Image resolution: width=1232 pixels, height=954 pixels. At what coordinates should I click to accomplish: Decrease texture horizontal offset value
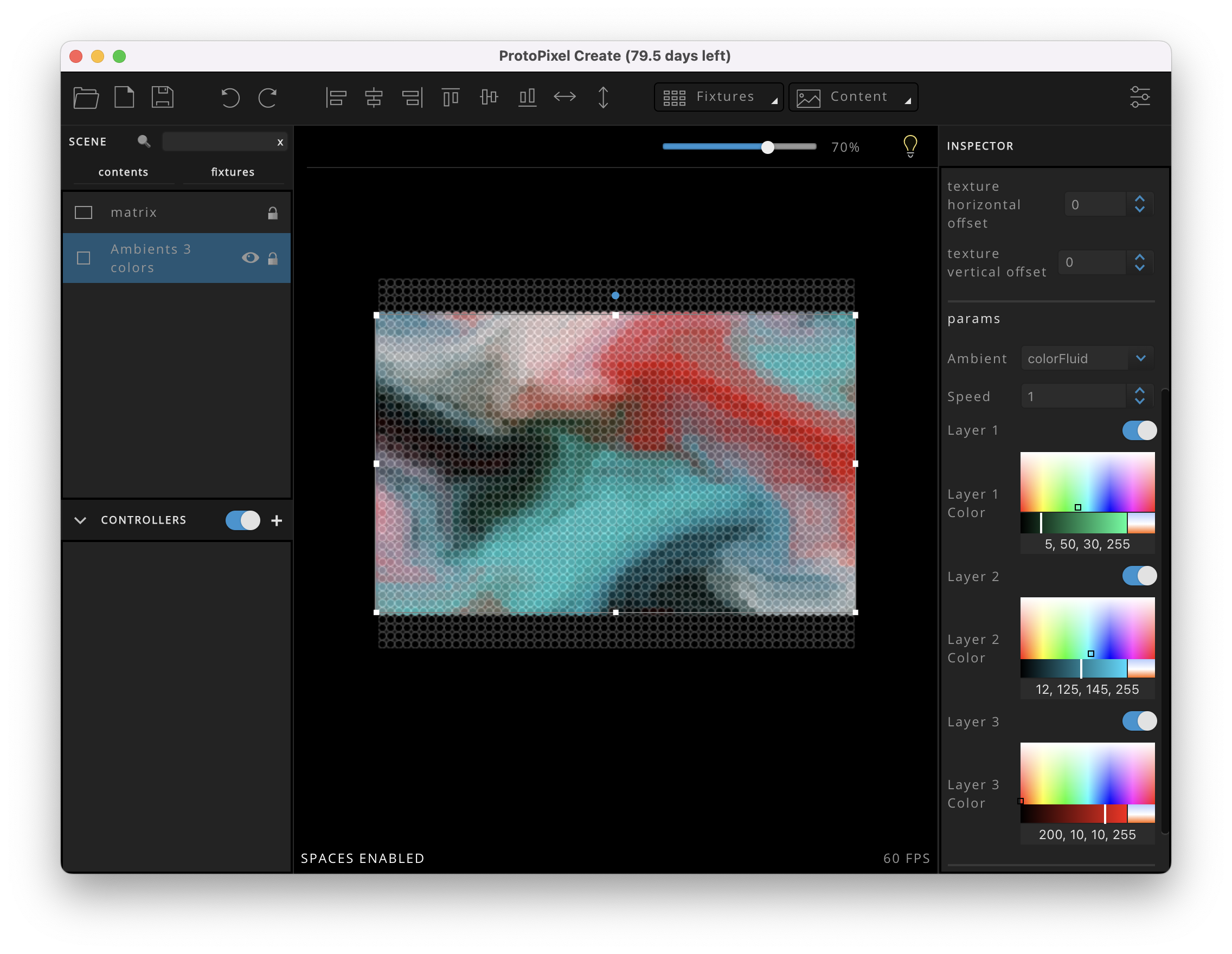point(1139,210)
